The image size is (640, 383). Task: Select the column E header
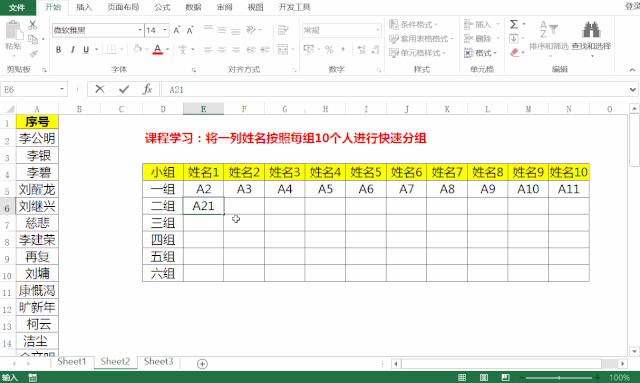point(203,109)
